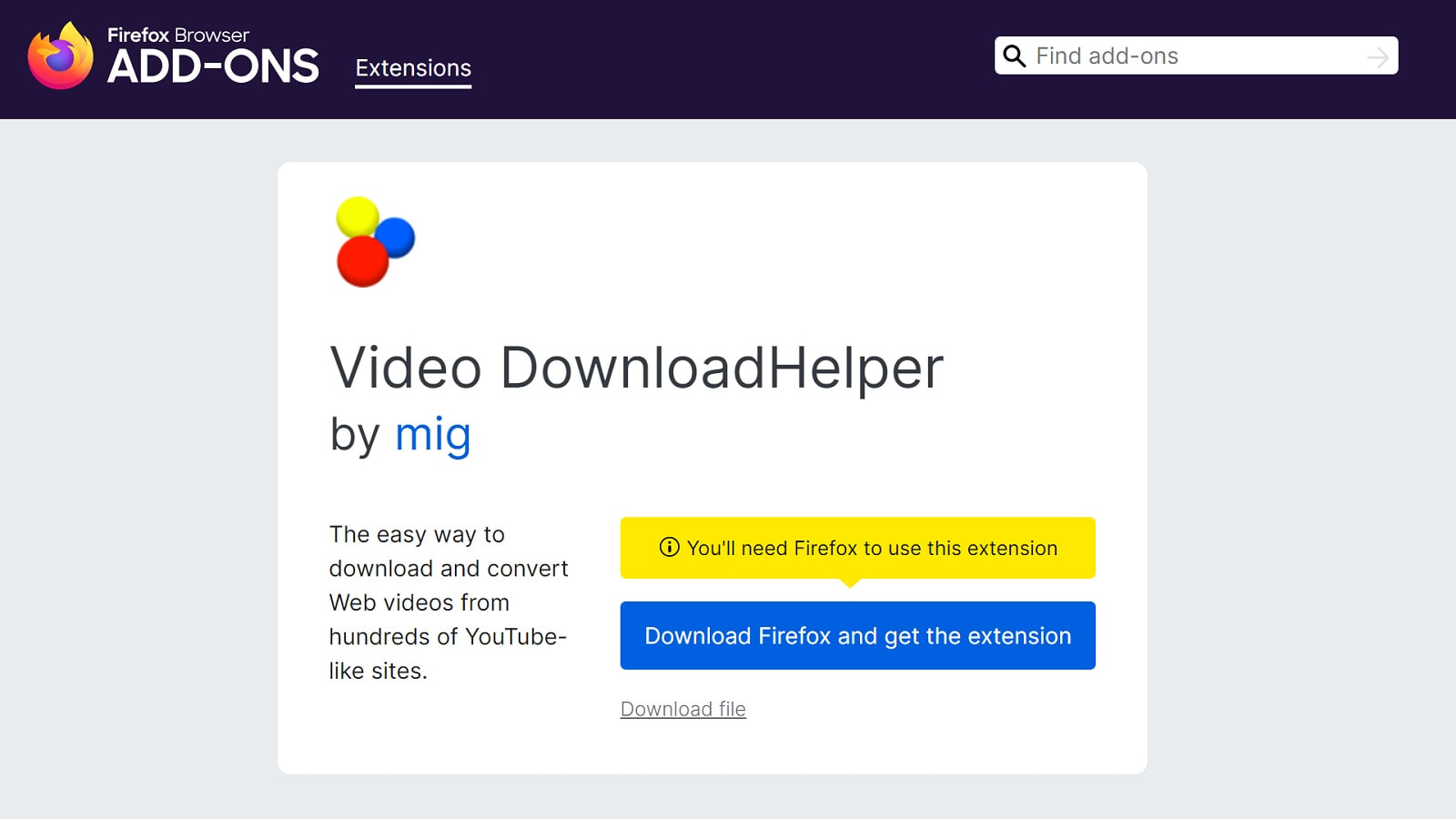This screenshot has height=819, width=1456.
Task: Click the "Web videos from" description line
Action: point(419,602)
